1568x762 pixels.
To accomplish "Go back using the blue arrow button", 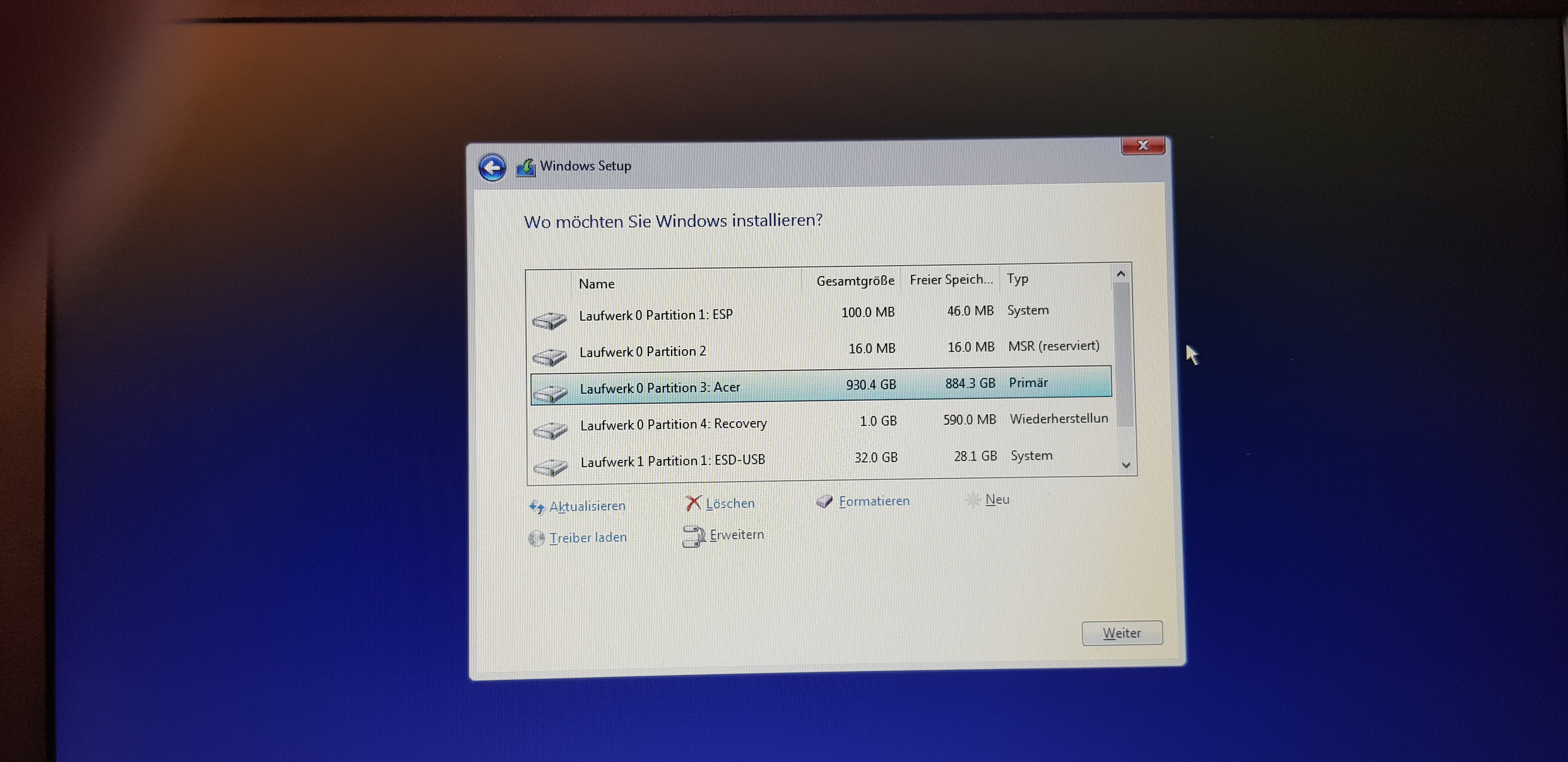I will [492, 168].
